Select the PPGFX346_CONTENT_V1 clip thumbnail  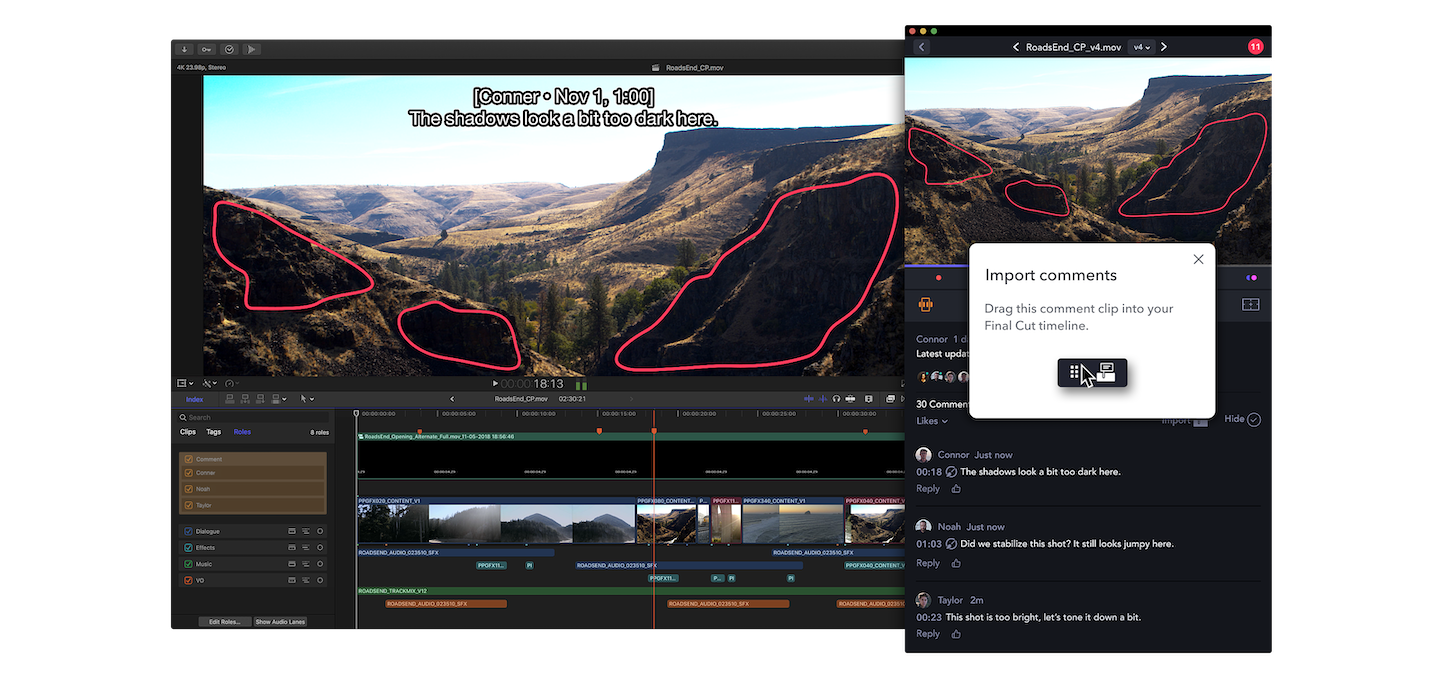click(792, 524)
